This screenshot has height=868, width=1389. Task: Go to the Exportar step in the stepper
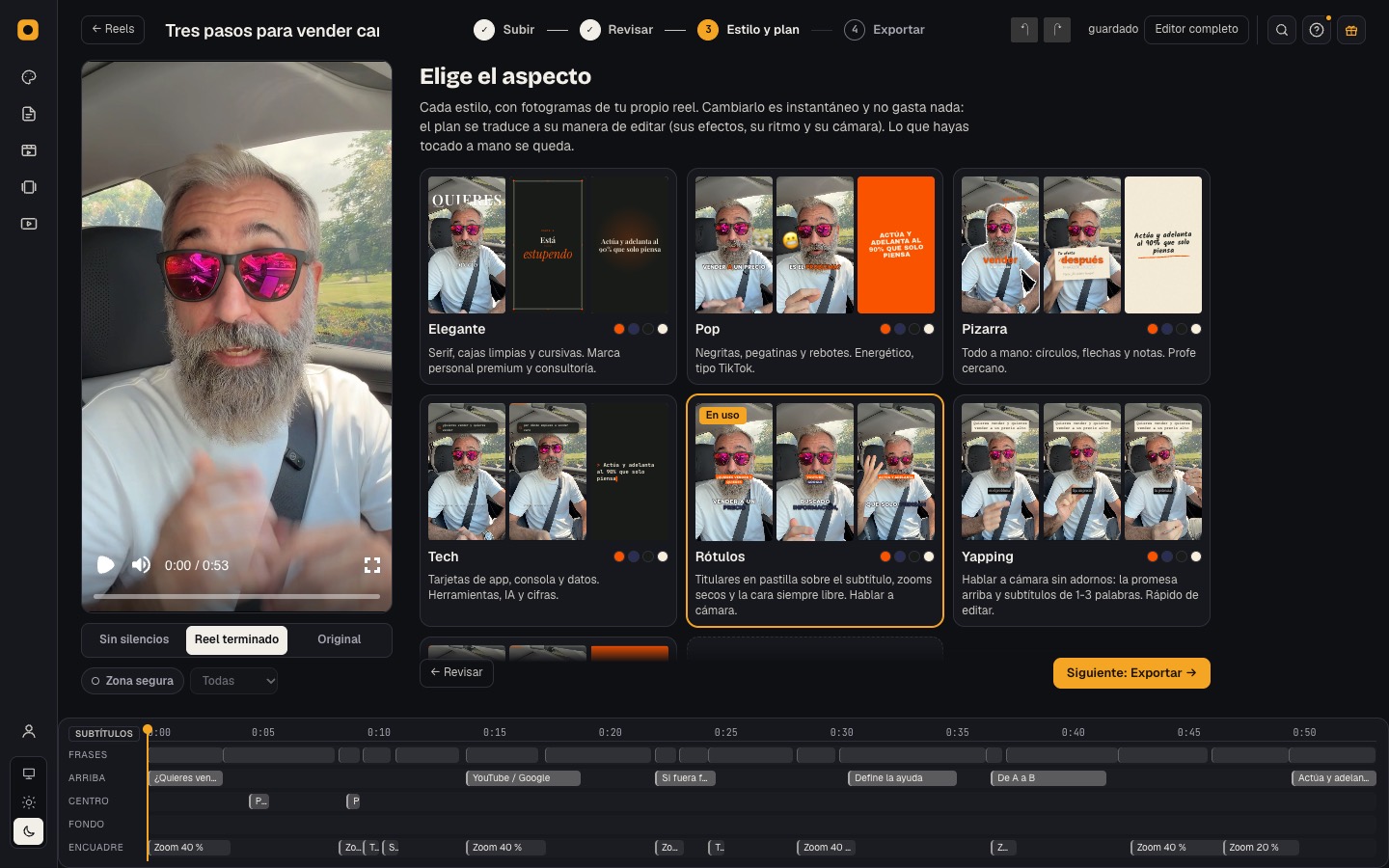pyautogui.click(x=885, y=30)
